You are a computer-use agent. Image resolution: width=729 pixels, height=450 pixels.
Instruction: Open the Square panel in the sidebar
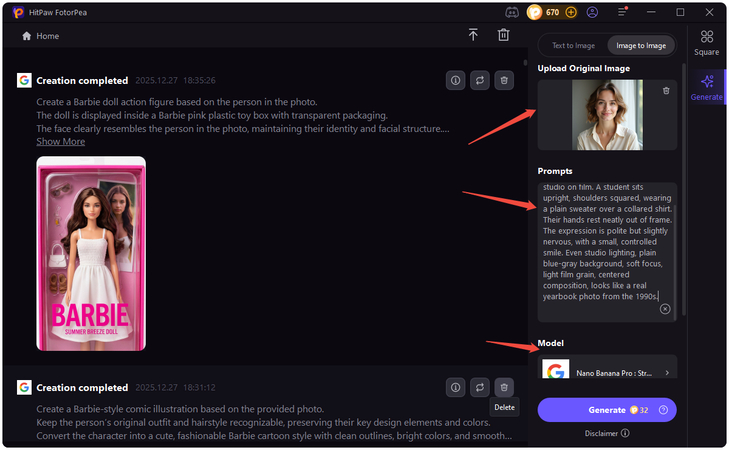click(707, 43)
